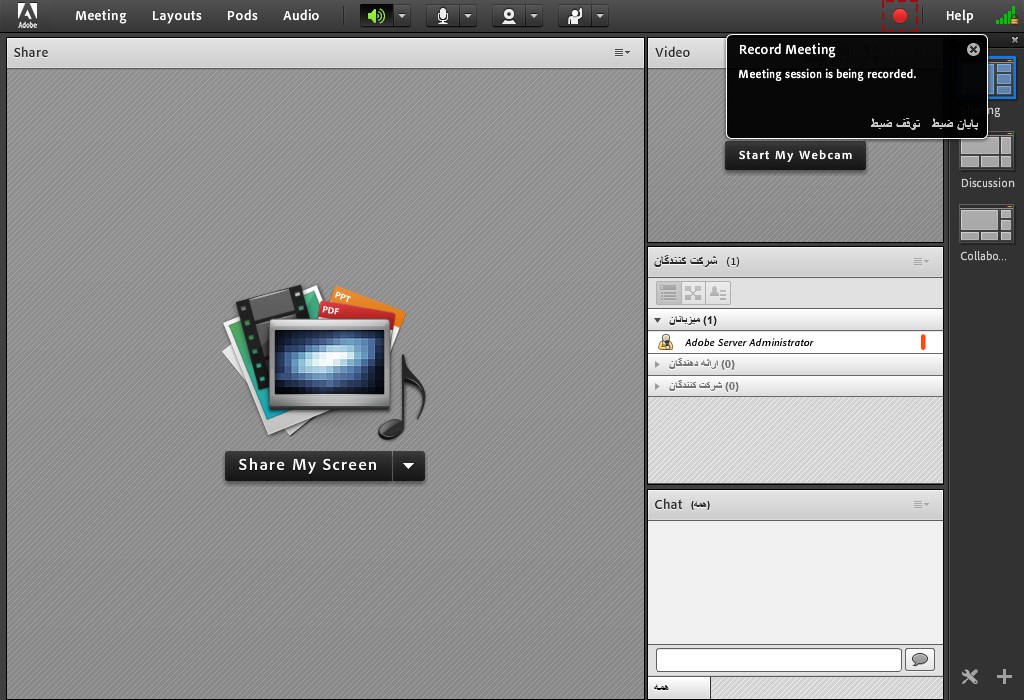Select the Discussion layout thumbnail
The width and height of the screenshot is (1024, 700).
tap(986, 151)
